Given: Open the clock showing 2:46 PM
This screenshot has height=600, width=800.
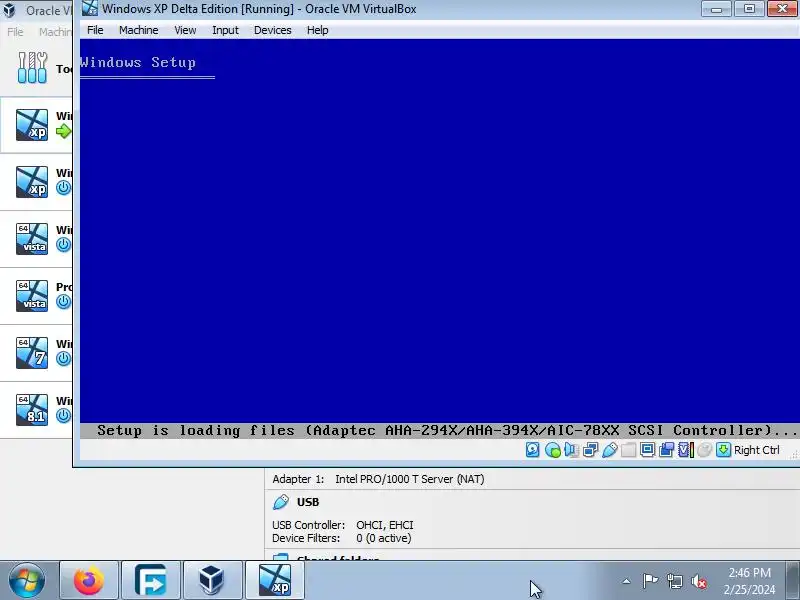Looking at the screenshot, I should 749,581.
